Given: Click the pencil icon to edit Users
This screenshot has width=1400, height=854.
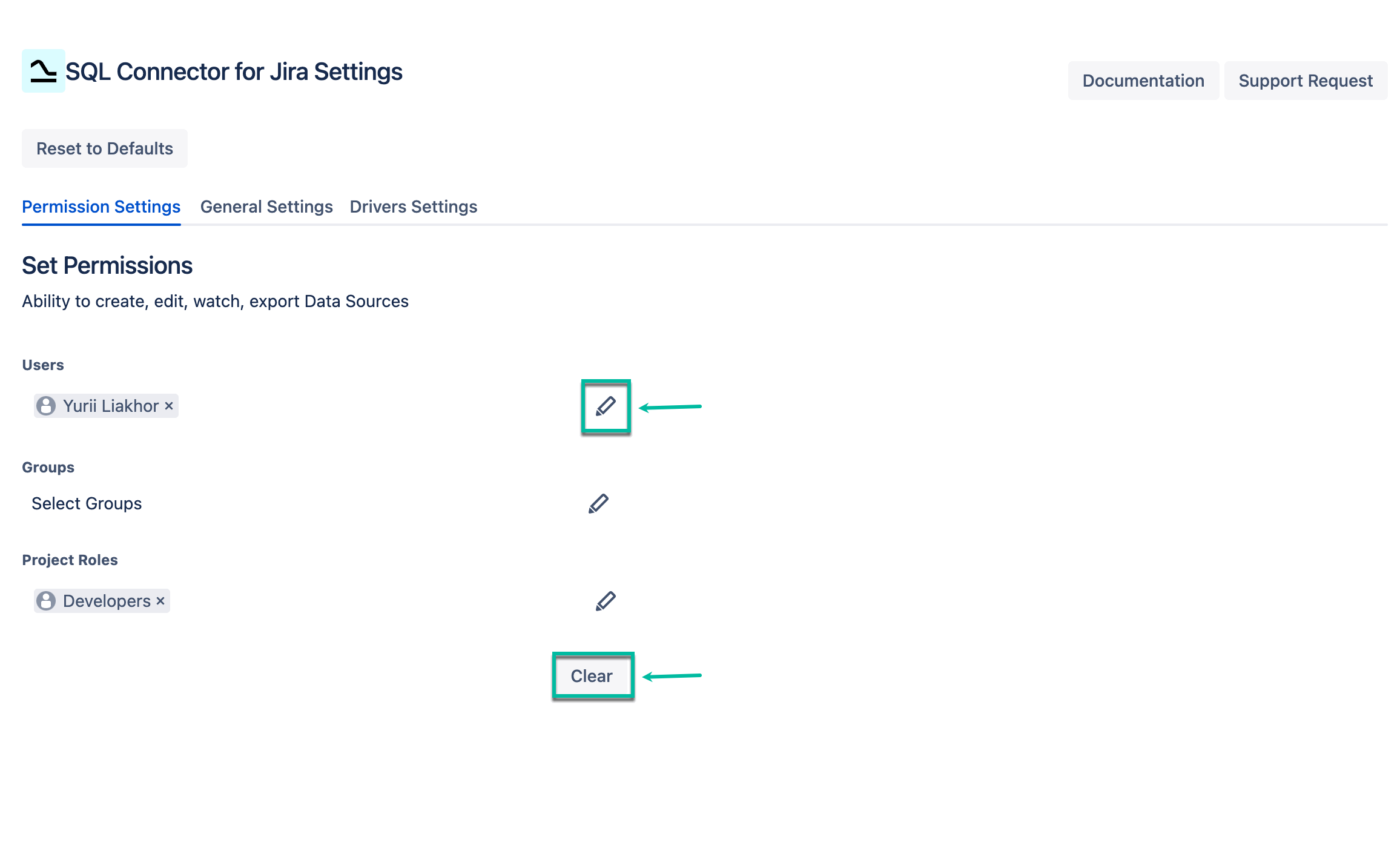Looking at the screenshot, I should pos(606,407).
